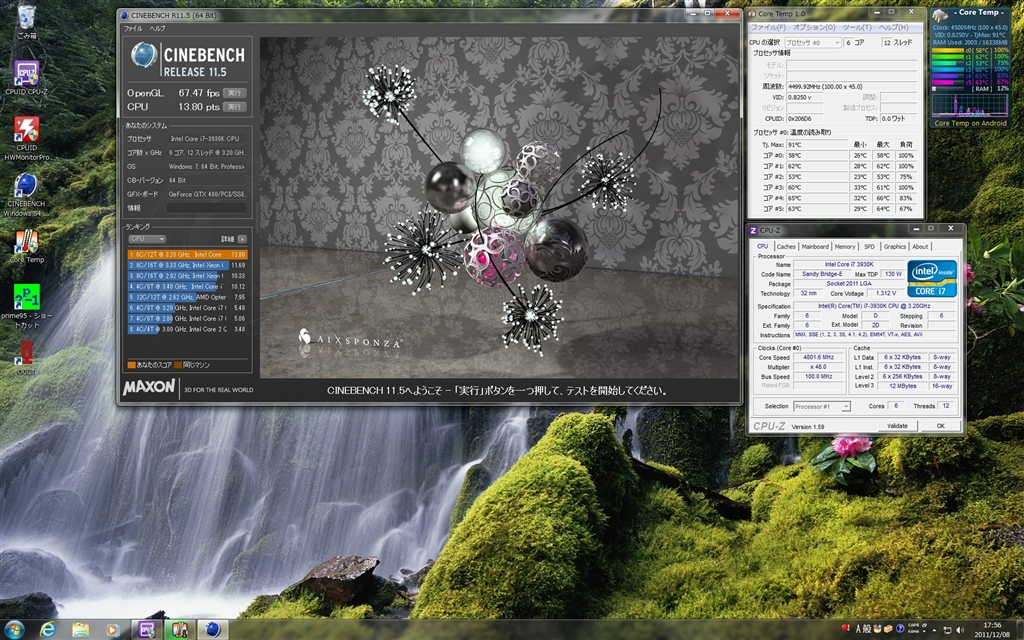Open the Core Temp desktop icon

point(27,245)
